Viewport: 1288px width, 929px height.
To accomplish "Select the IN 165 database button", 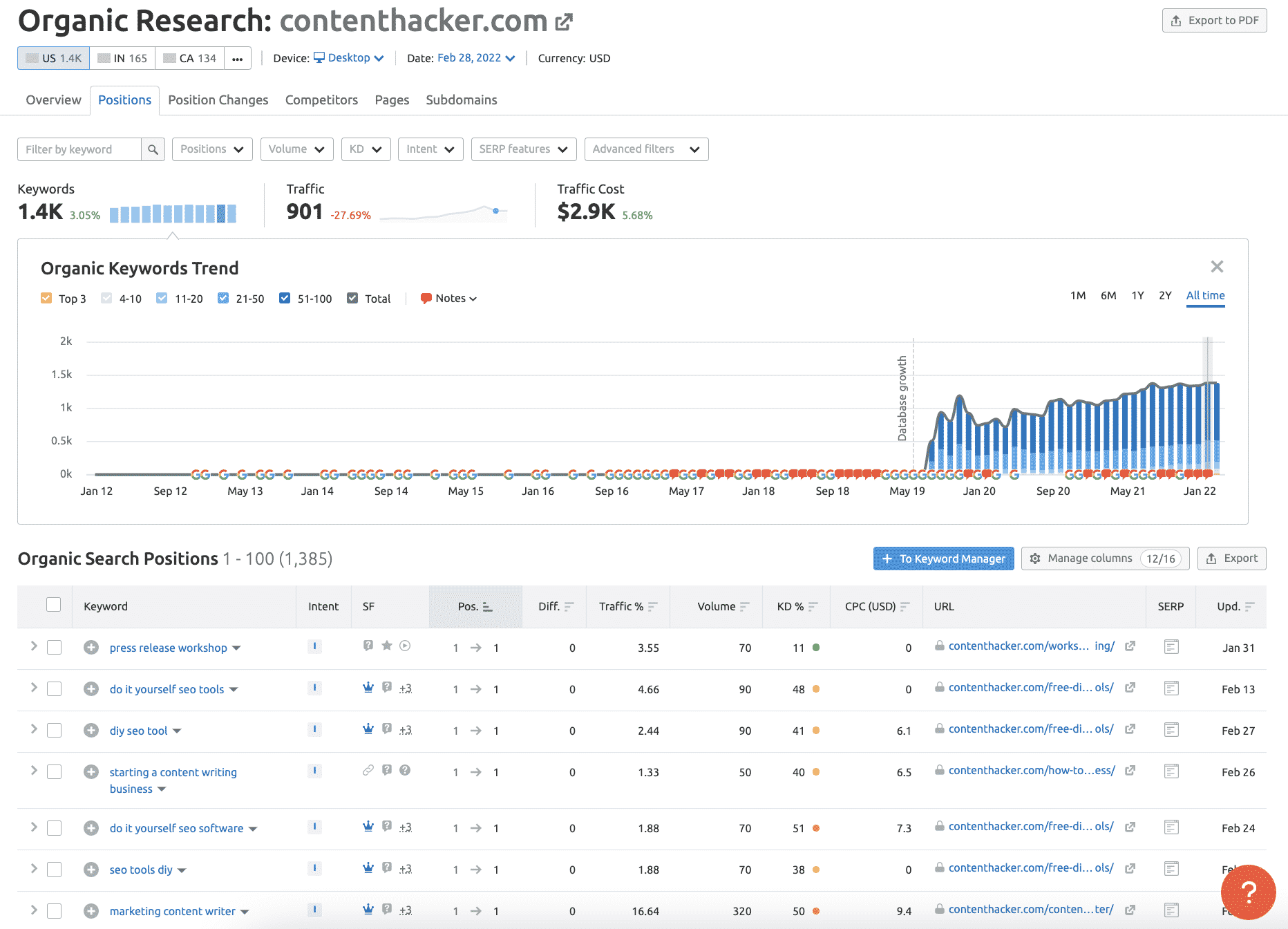I will click(x=122, y=58).
